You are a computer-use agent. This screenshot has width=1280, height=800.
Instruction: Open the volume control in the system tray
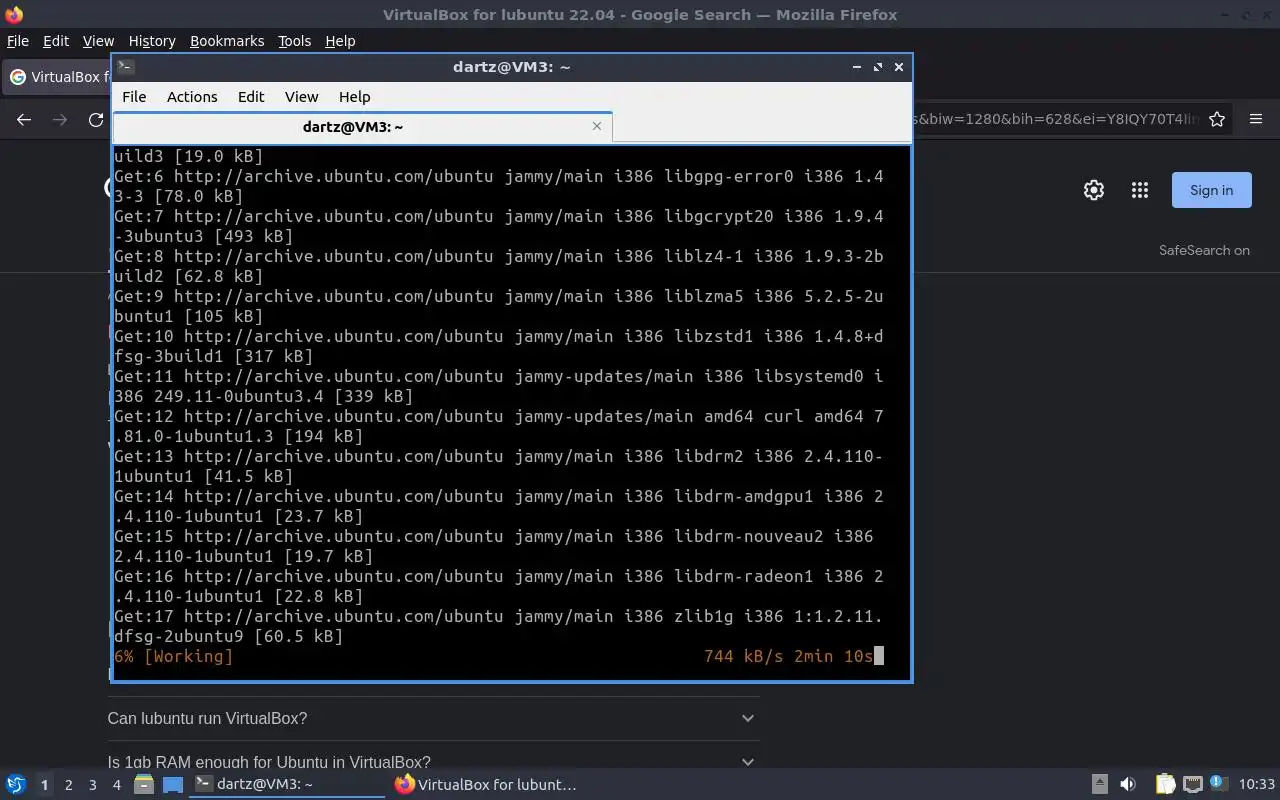(1128, 785)
